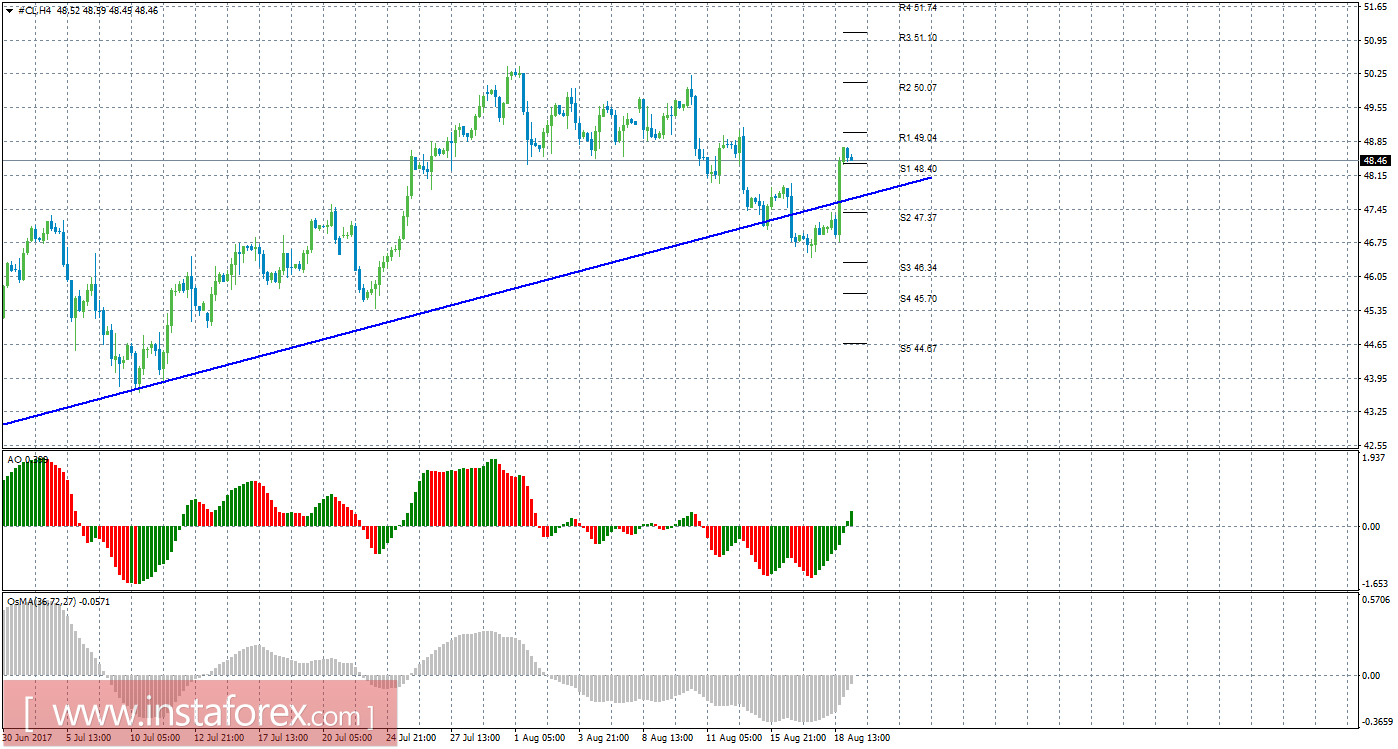Click the -1.653 value on AO scale
Image resolution: width=1398 pixels, height=749 pixels.
pyautogui.click(x=1376, y=583)
